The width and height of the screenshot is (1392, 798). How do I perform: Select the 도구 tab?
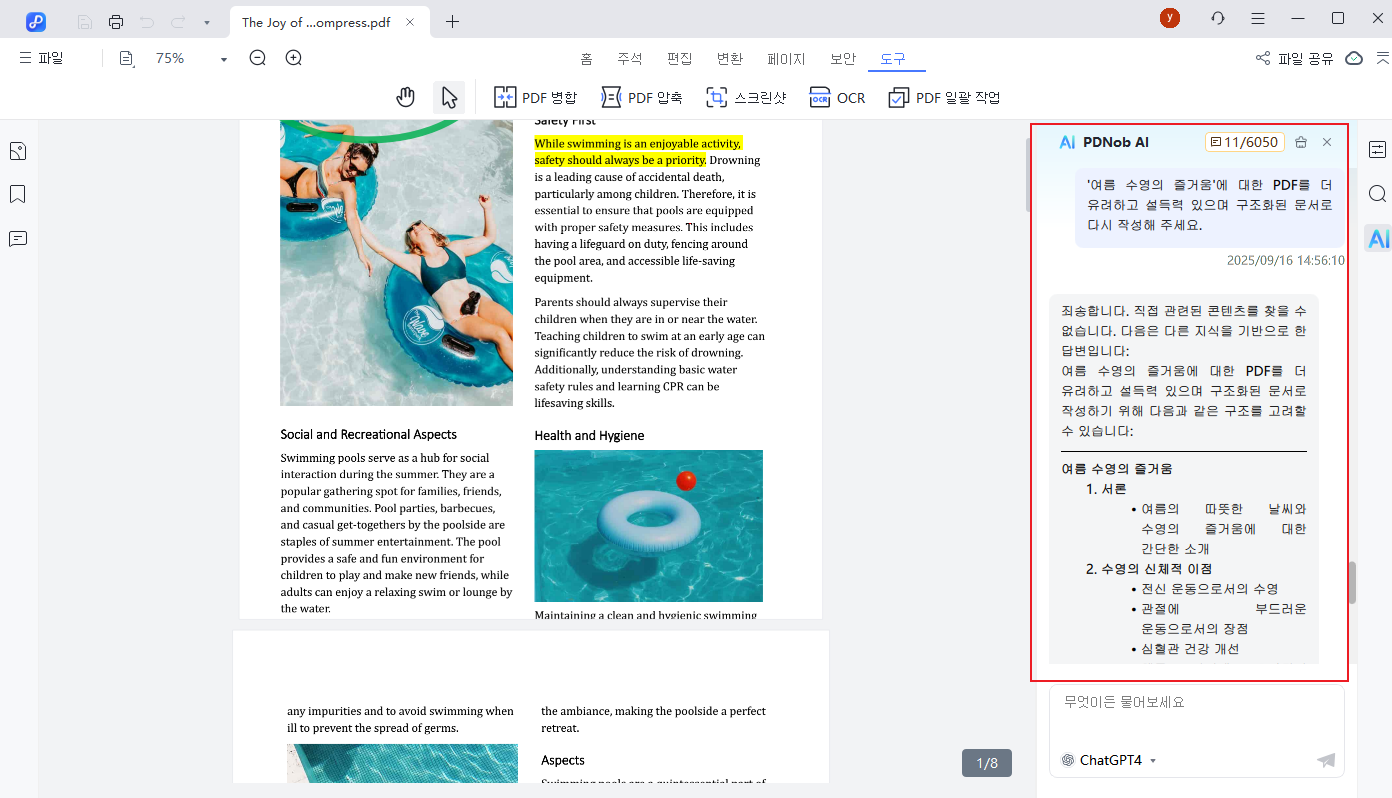pyautogui.click(x=893, y=59)
